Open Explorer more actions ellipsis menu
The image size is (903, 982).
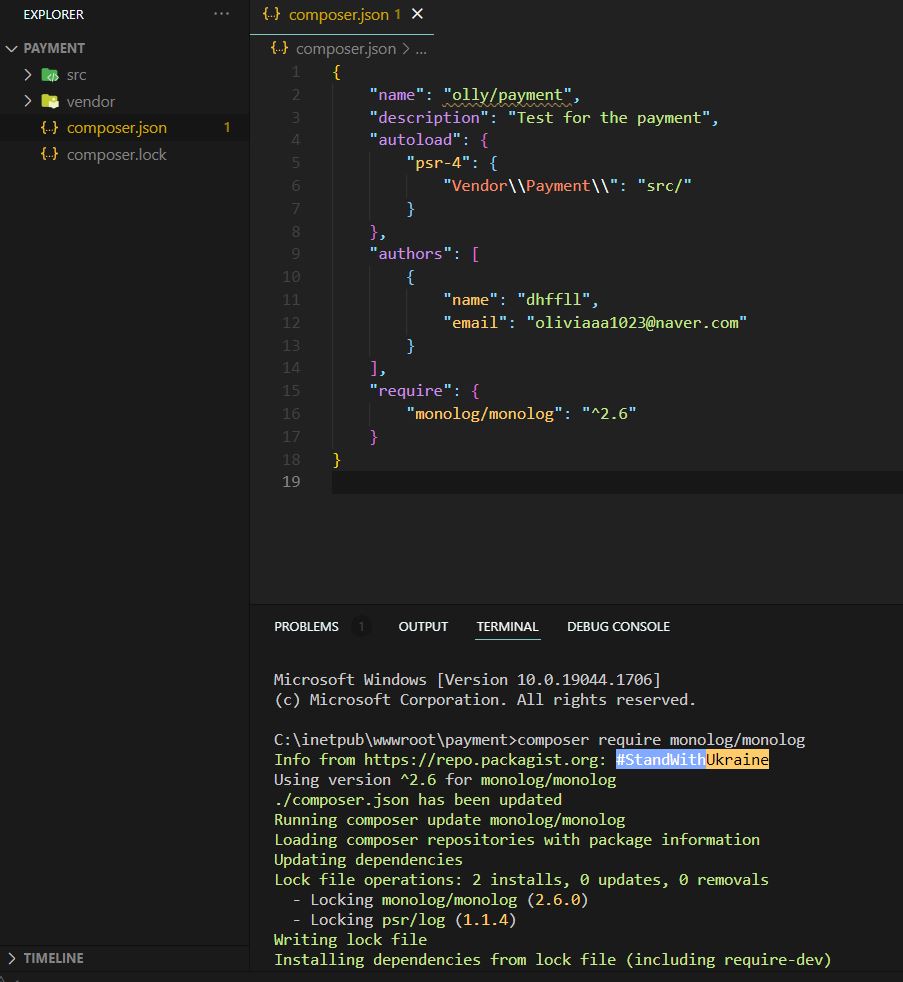[222, 14]
